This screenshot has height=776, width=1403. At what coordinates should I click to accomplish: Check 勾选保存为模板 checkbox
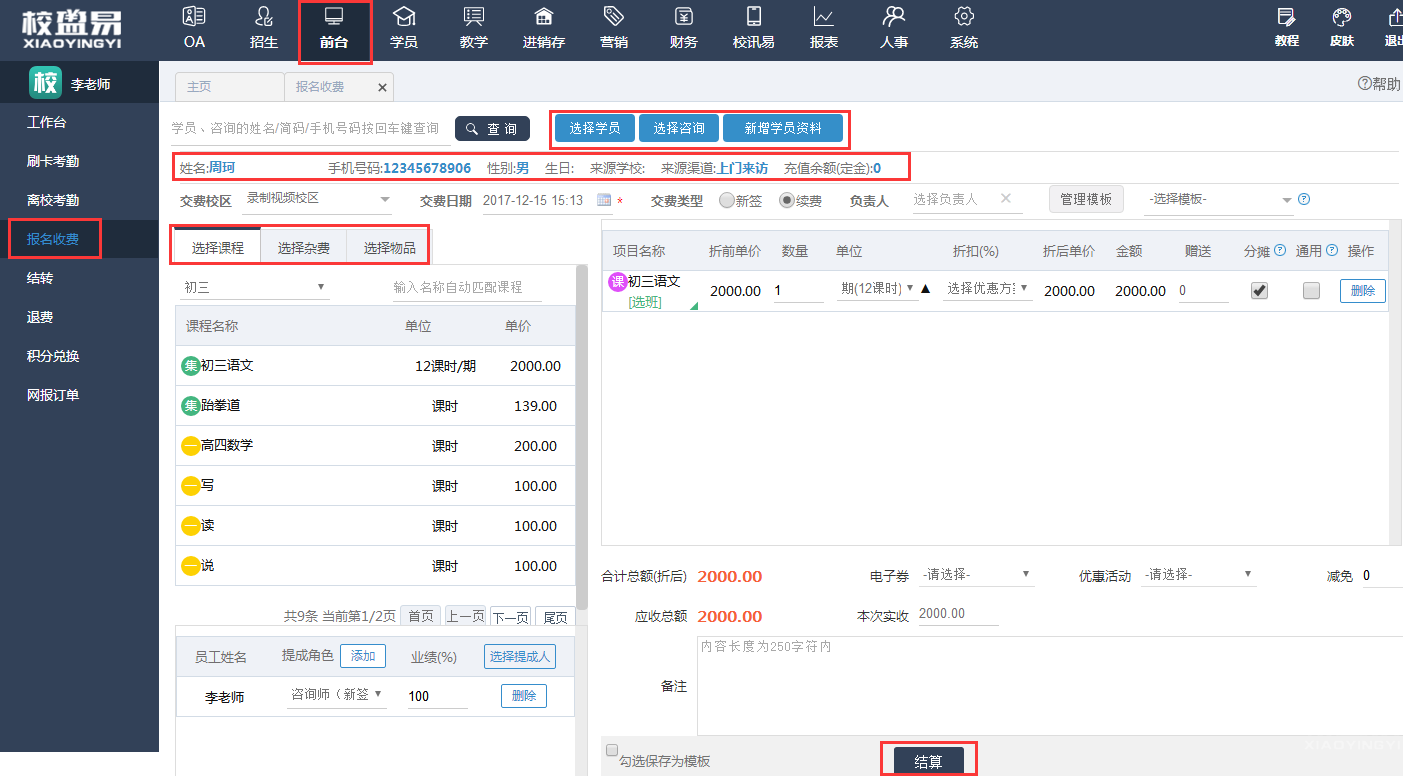coord(612,750)
